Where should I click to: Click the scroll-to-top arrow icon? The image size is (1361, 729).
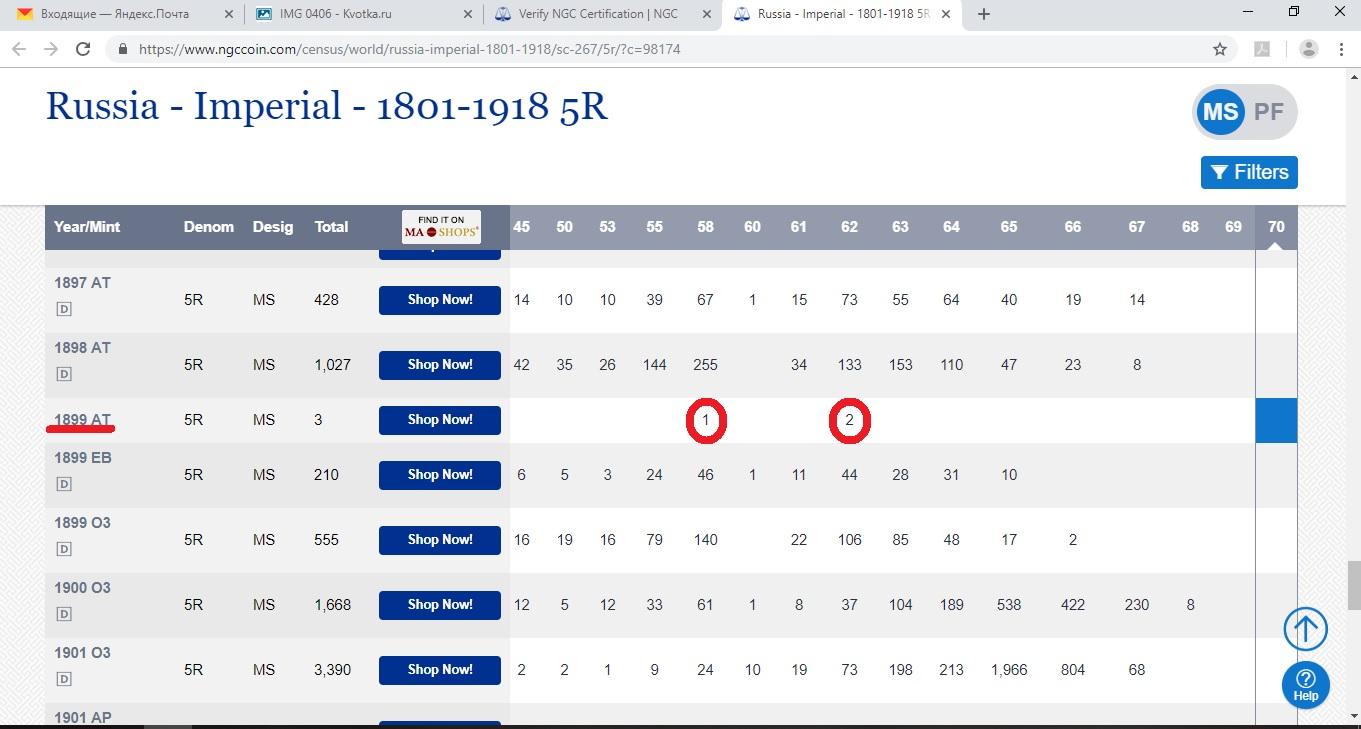point(1305,629)
